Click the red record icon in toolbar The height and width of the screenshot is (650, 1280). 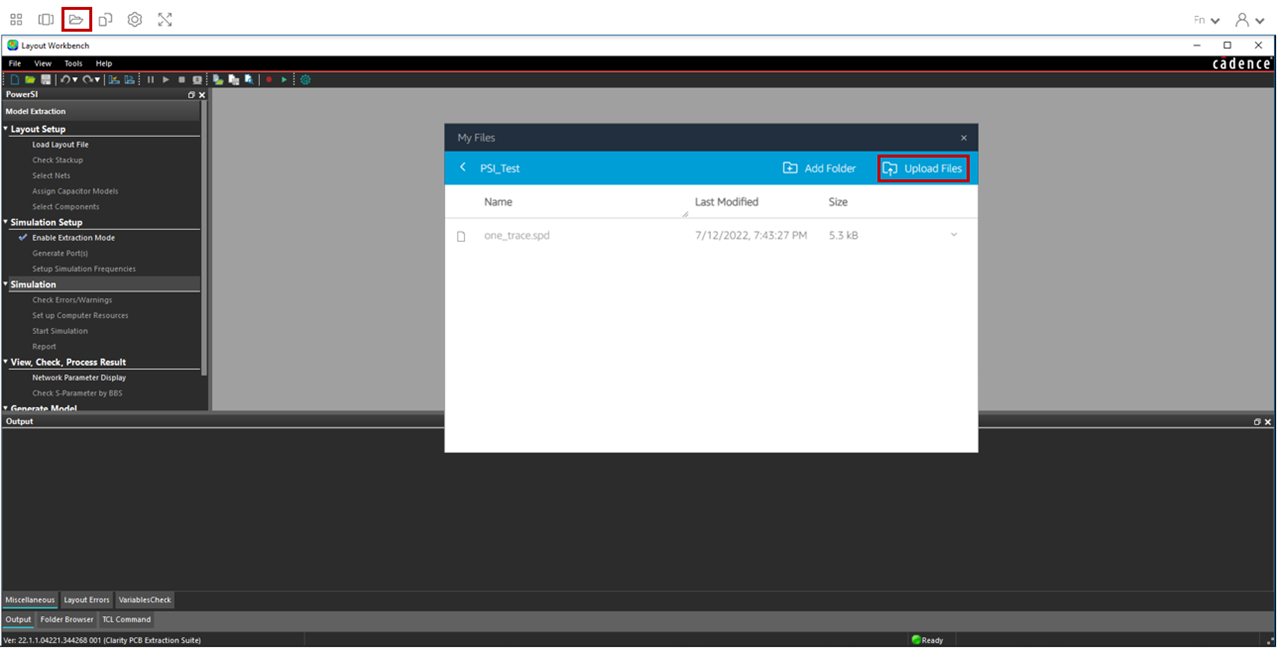pyautogui.click(x=269, y=80)
